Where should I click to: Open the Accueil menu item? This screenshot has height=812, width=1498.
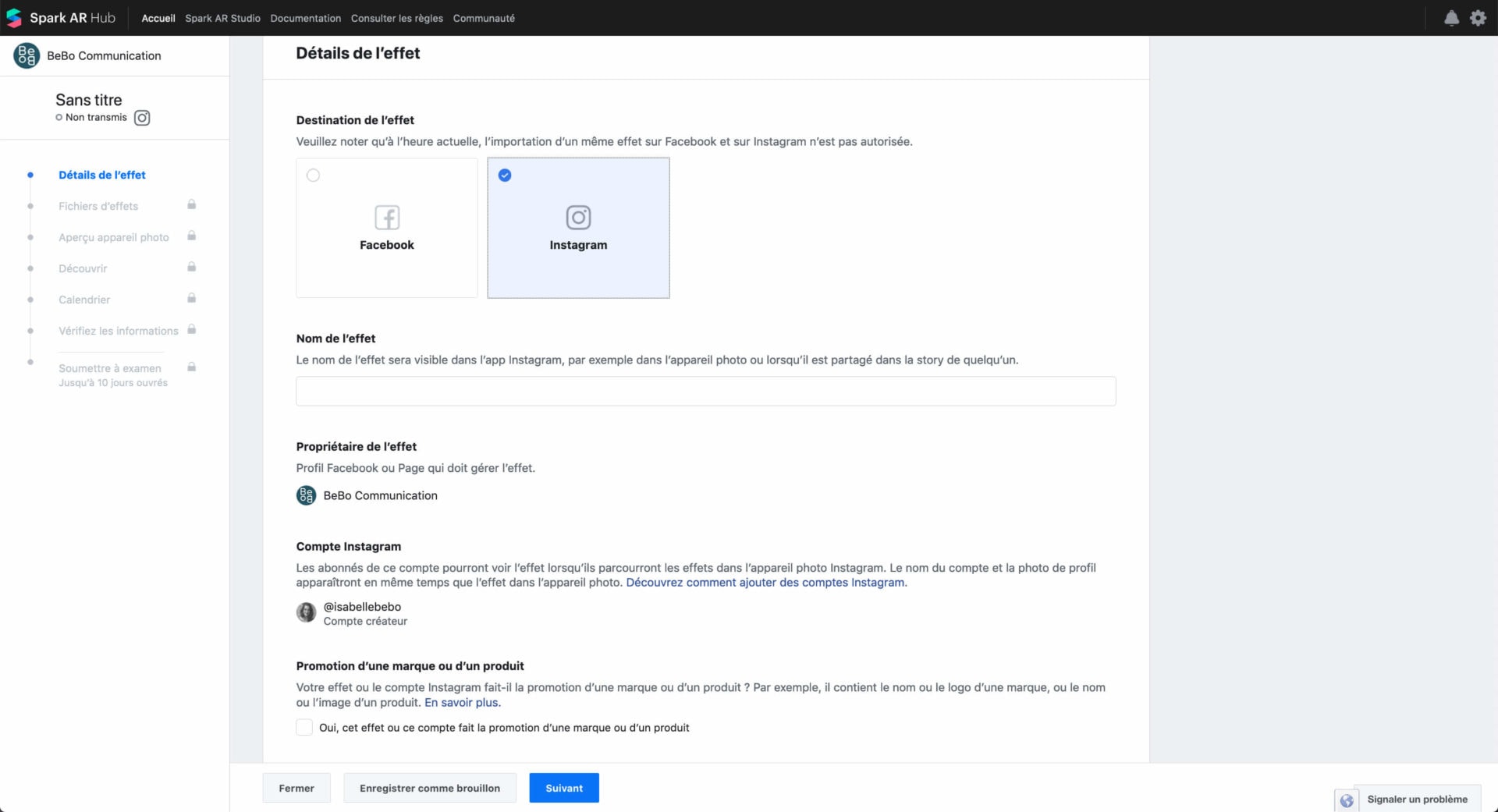point(158,18)
